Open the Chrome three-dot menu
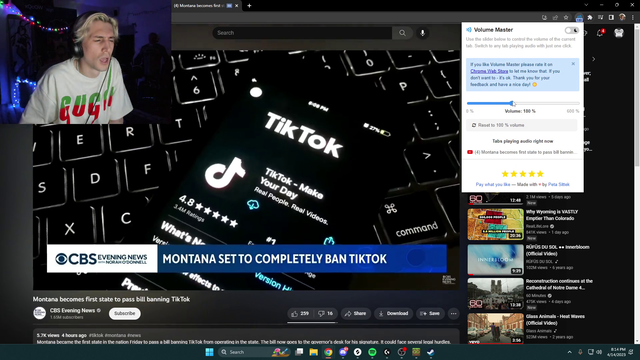 click(633, 18)
